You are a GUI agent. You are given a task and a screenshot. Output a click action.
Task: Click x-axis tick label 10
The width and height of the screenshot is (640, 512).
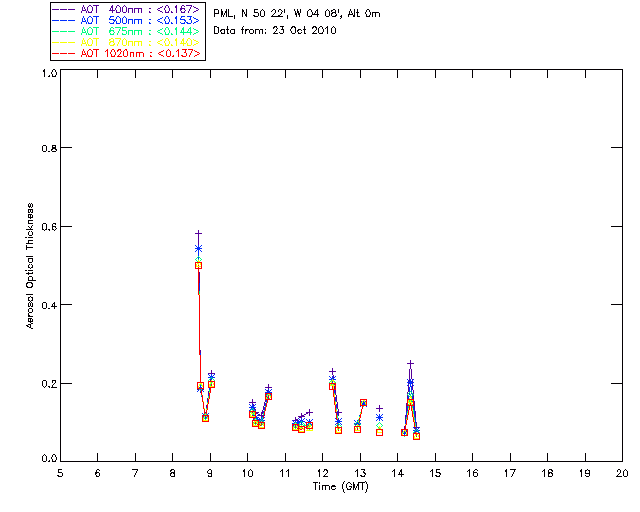click(247, 473)
